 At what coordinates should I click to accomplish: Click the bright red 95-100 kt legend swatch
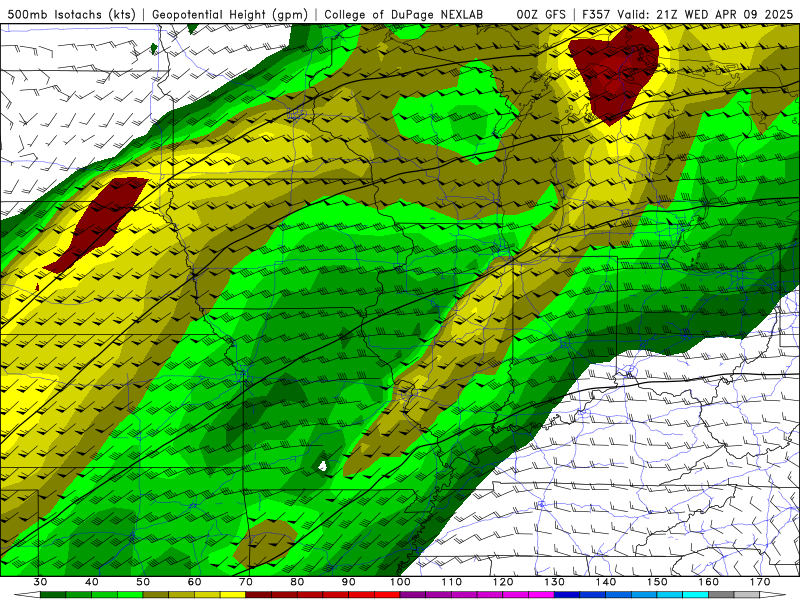pyautogui.click(x=387, y=595)
